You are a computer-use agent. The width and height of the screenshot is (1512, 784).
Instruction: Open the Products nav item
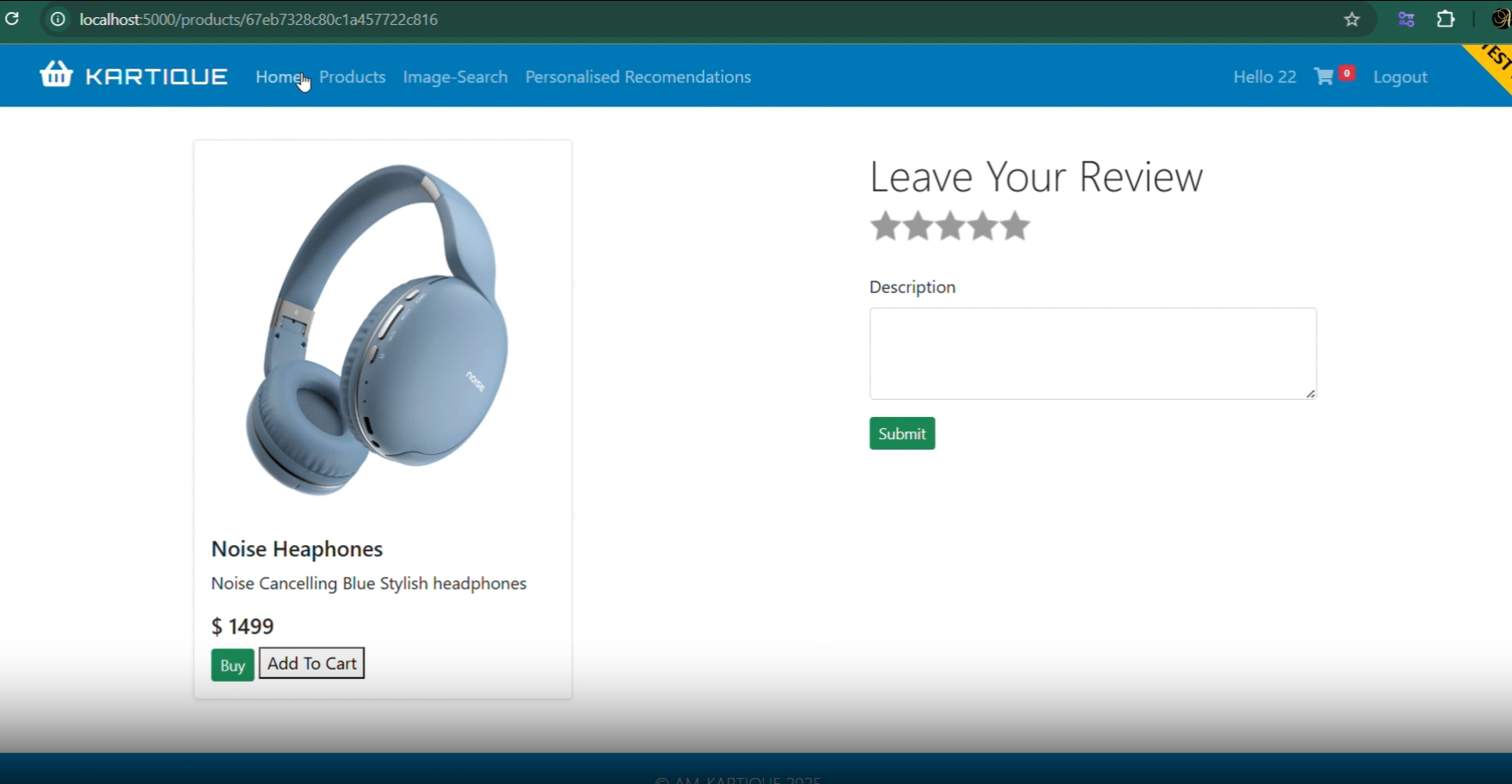pyautogui.click(x=353, y=77)
